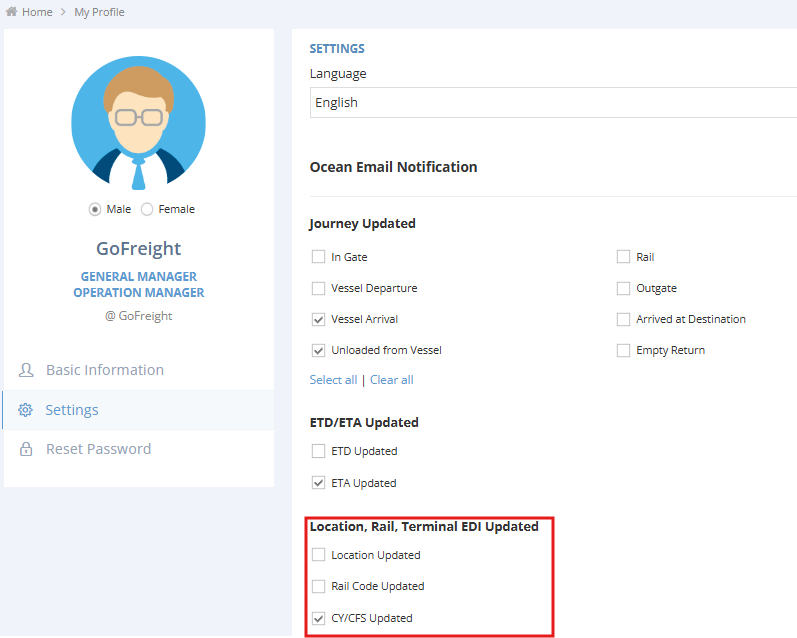Image resolution: width=797 pixels, height=638 pixels.
Task: Uncheck the Vessel Arrival checkbox
Action: pyautogui.click(x=318, y=320)
